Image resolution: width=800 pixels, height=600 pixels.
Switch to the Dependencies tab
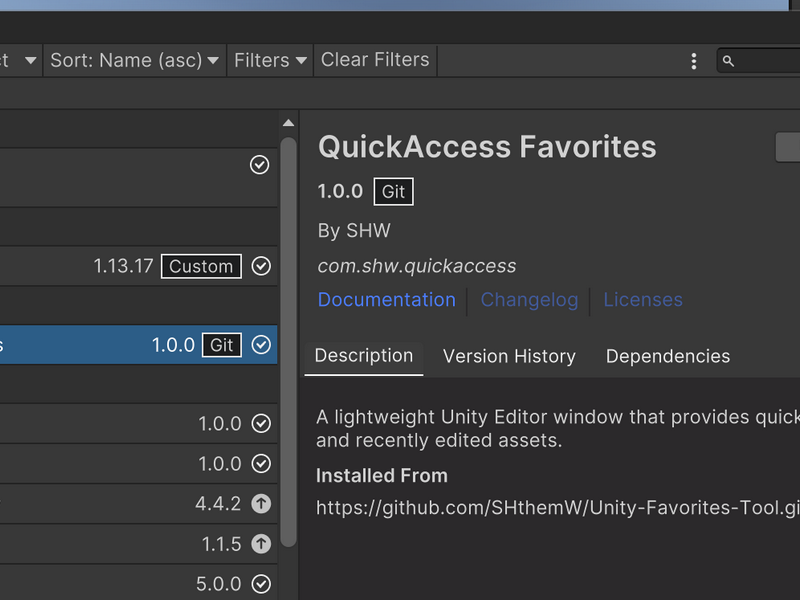[x=668, y=356]
